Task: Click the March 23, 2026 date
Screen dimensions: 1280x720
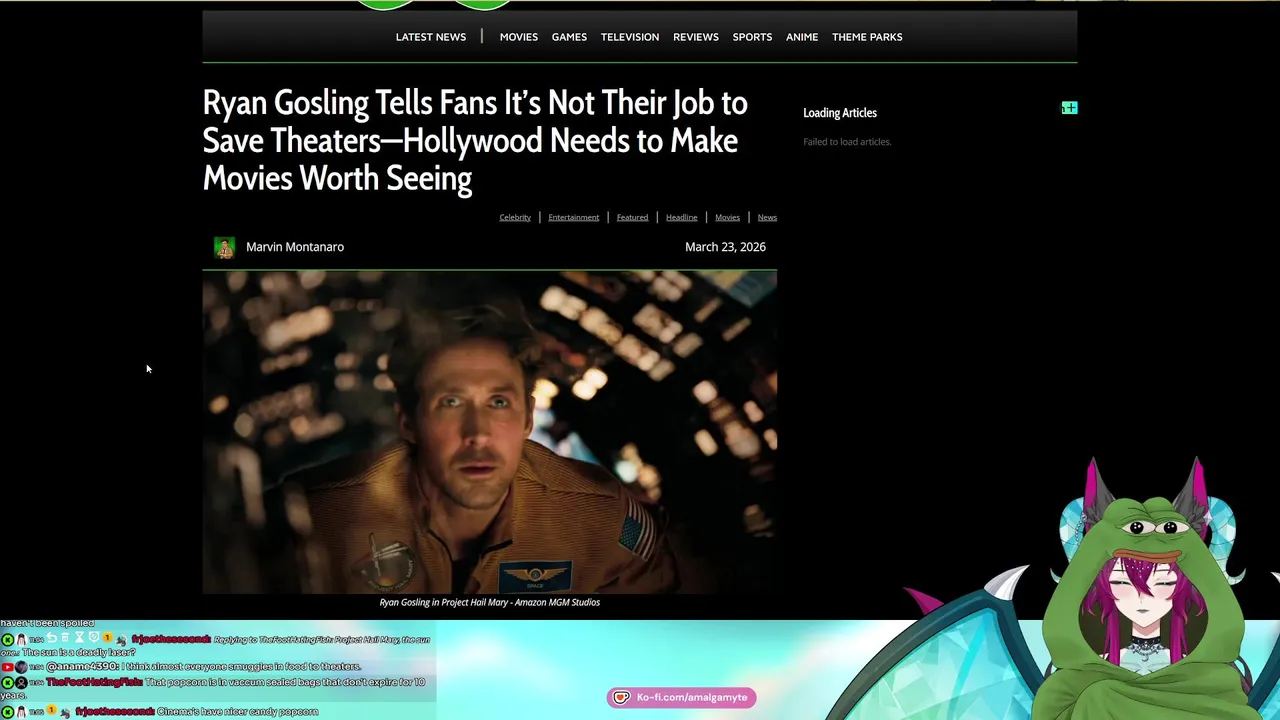Action: coord(725,247)
